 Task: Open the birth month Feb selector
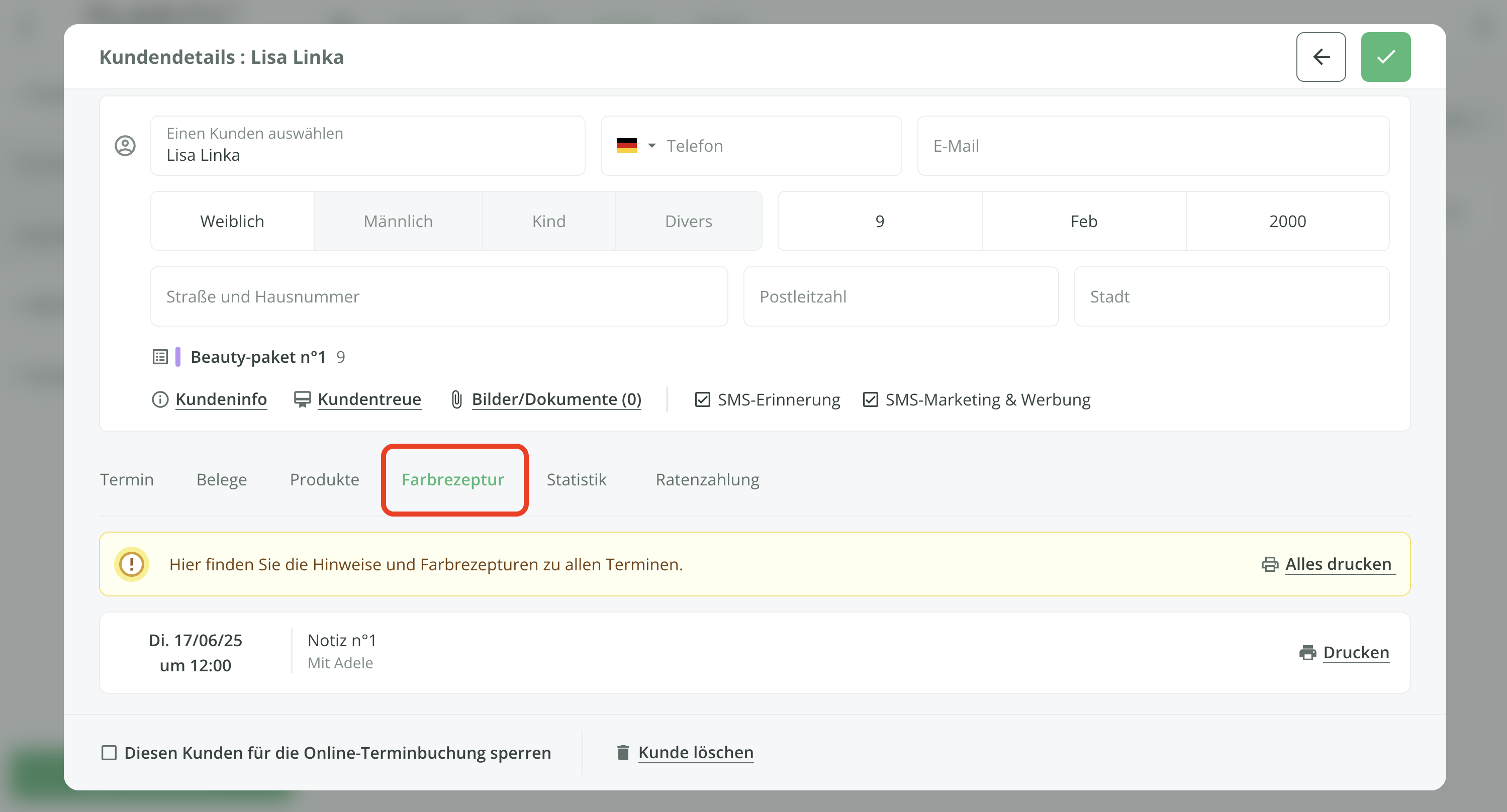click(1083, 221)
